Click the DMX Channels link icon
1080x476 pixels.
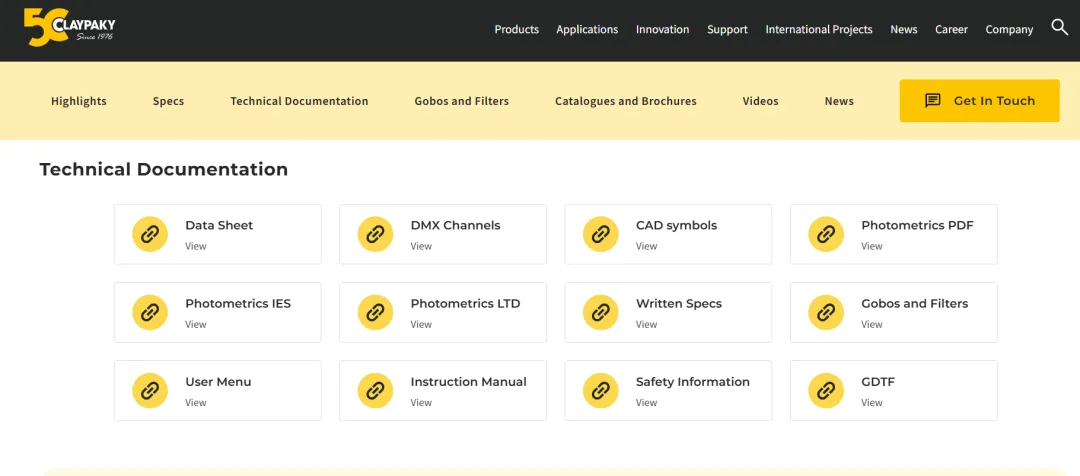click(375, 234)
